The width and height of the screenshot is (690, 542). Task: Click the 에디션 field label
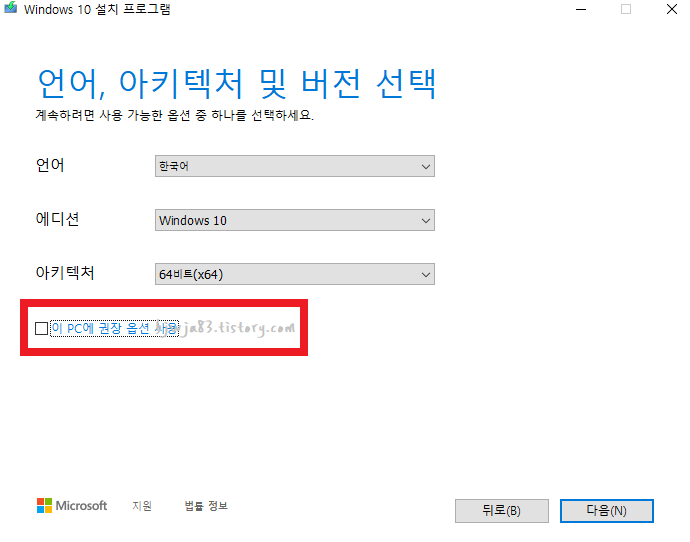pos(57,219)
